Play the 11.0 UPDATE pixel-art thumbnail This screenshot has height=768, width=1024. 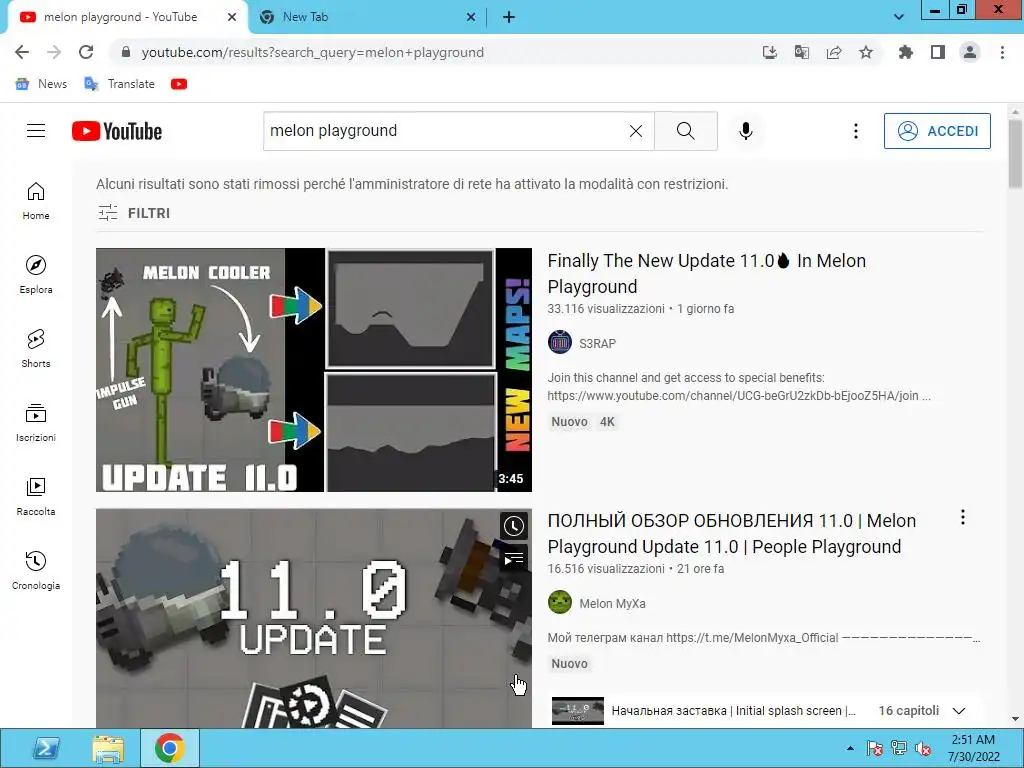click(313, 618)
